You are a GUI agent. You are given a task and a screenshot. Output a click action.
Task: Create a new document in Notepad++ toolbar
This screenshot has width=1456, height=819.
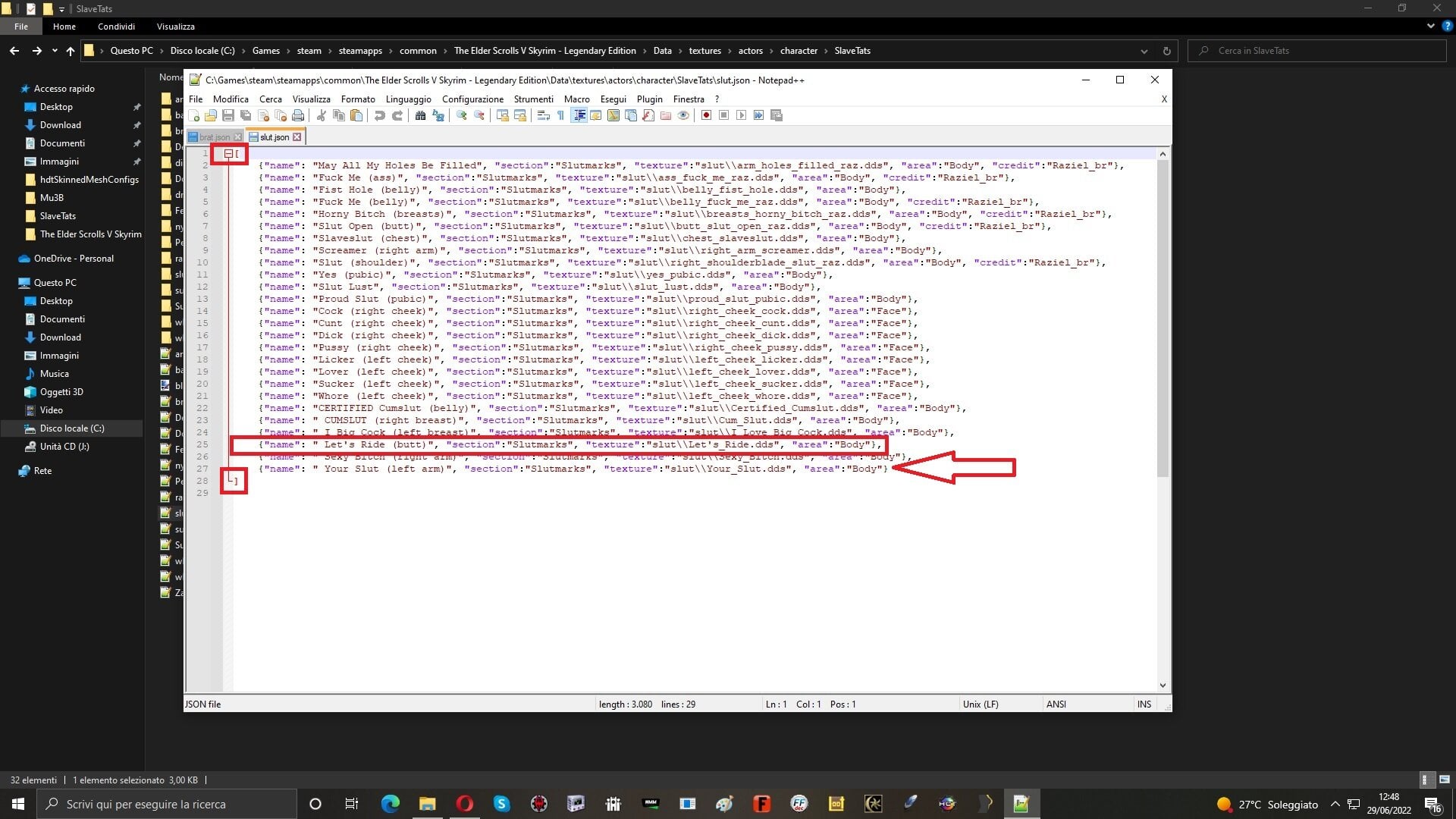point(194,115)
